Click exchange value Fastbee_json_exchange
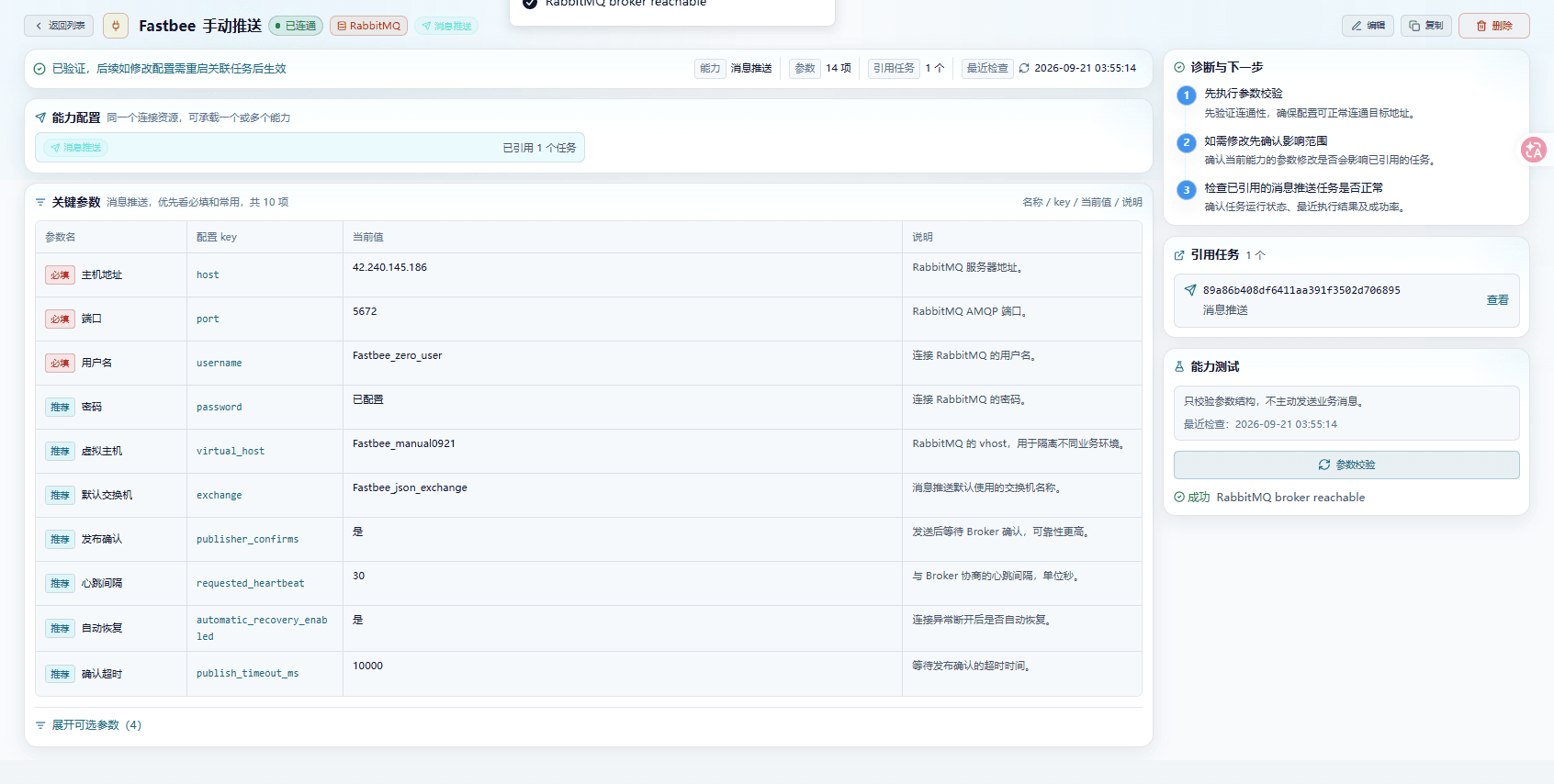This screenshot has width=1554, height=784. (x=410, y=487)
